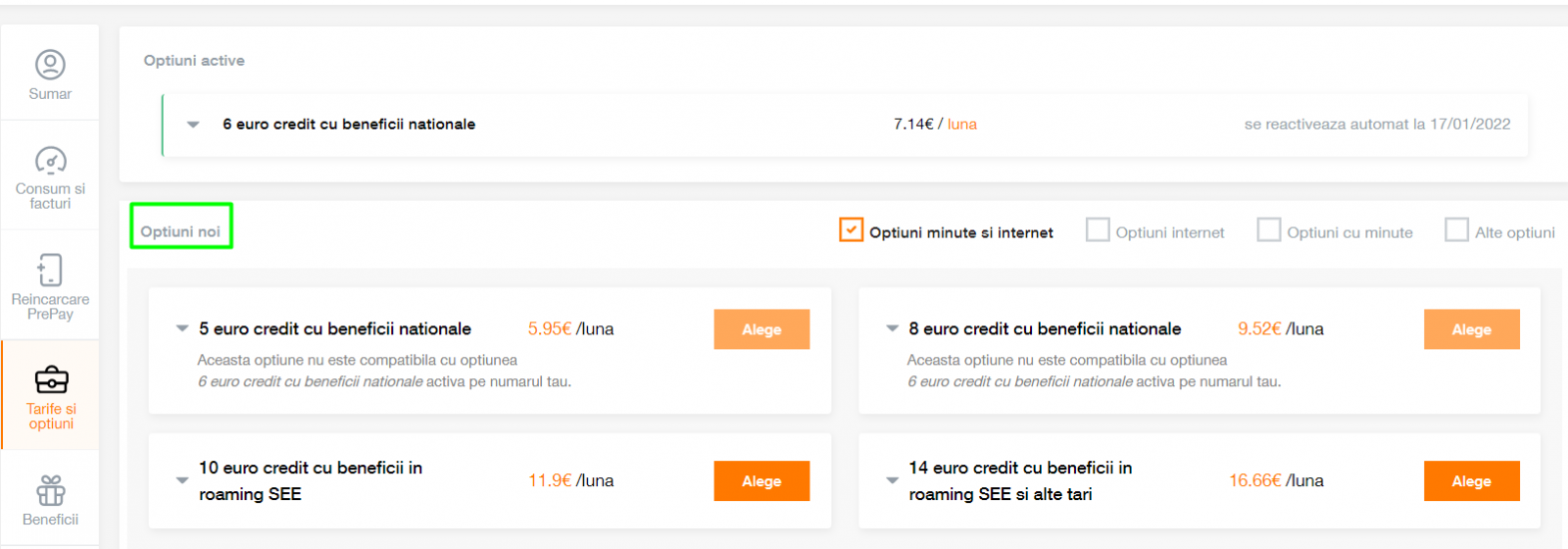Expand 8 euro credit cu beneficii nationale
This screenshot has width=1568, height=549.
(x=892, y=328)
